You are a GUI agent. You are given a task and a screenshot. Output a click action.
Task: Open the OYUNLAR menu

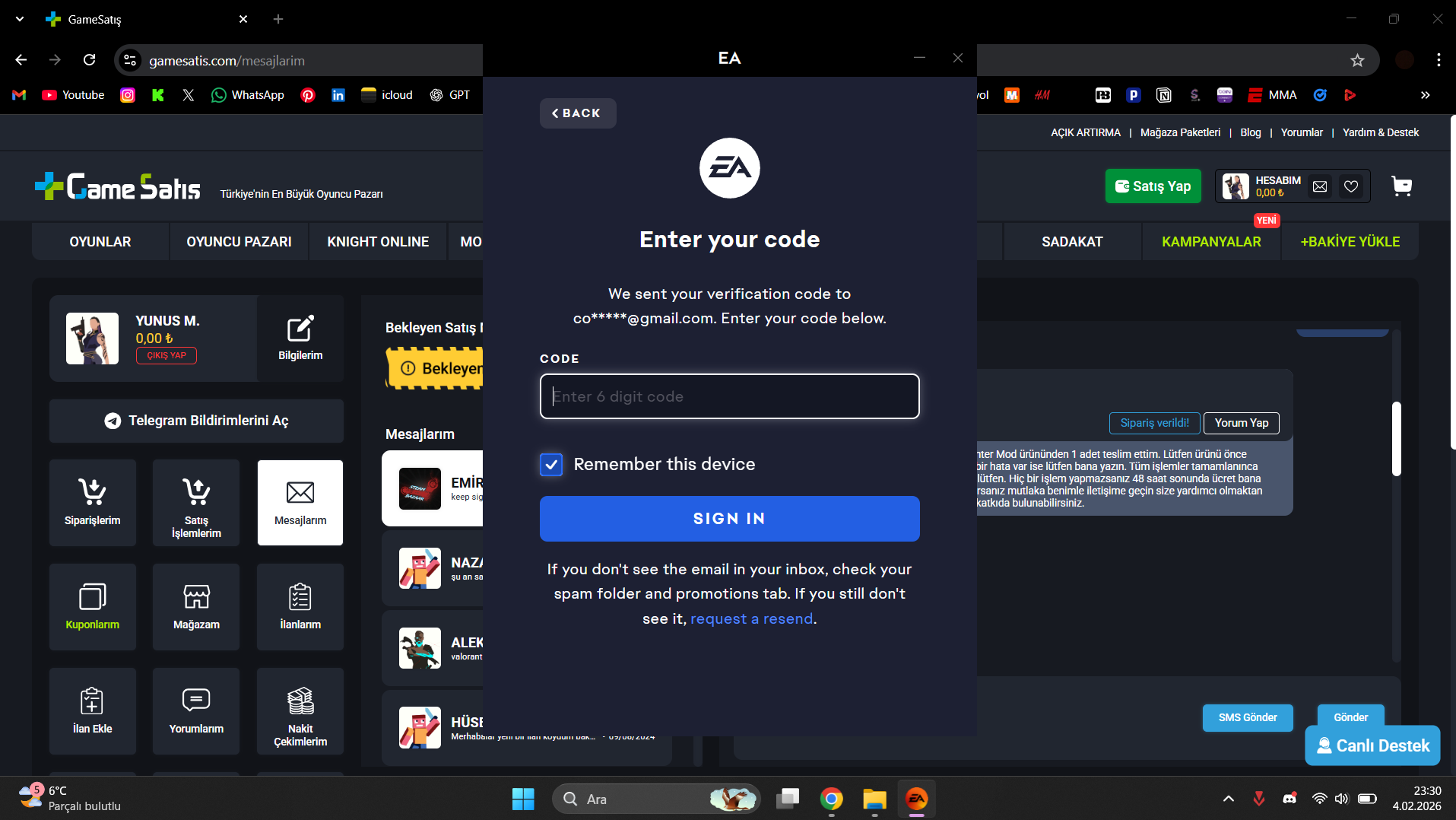[x=100, y=242]
